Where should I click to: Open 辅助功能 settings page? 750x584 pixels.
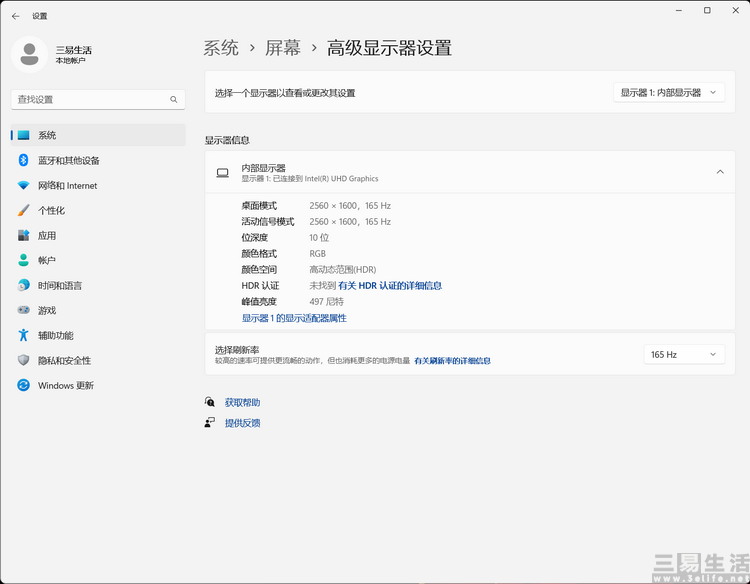[56, 335]
